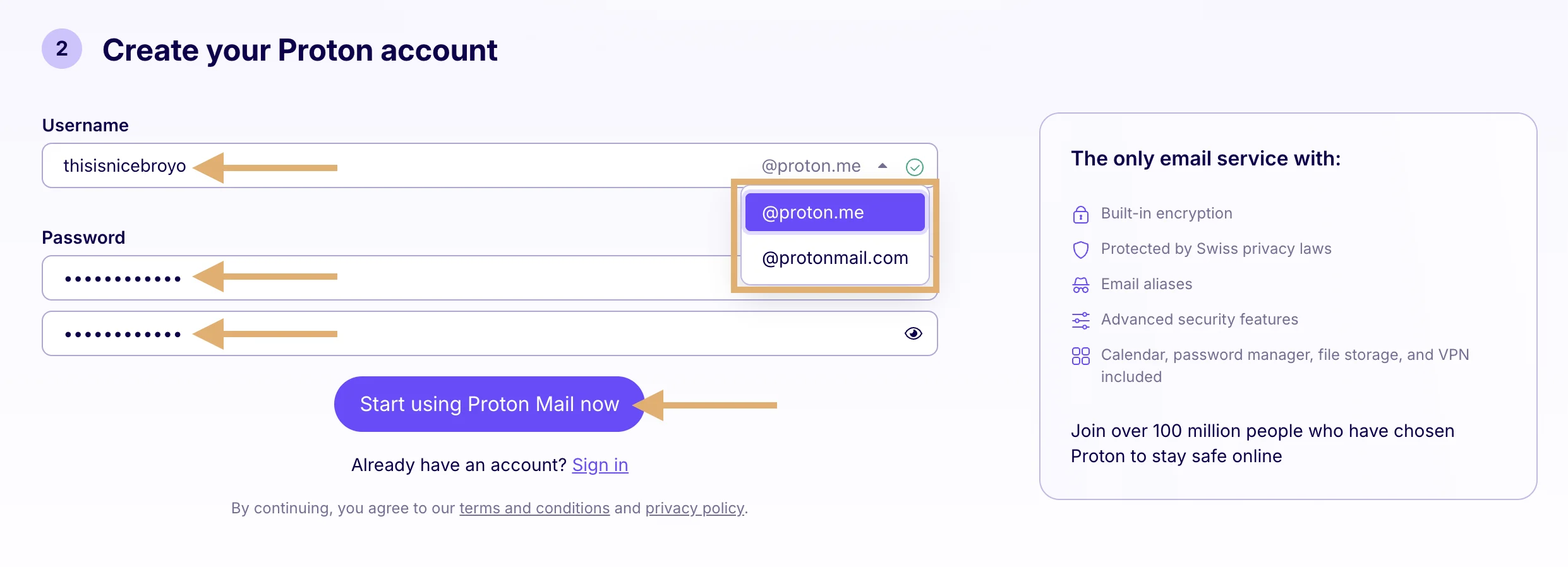Toggle password visibility with the eye icon
1568x567 pixels.
tap(913, 333)
